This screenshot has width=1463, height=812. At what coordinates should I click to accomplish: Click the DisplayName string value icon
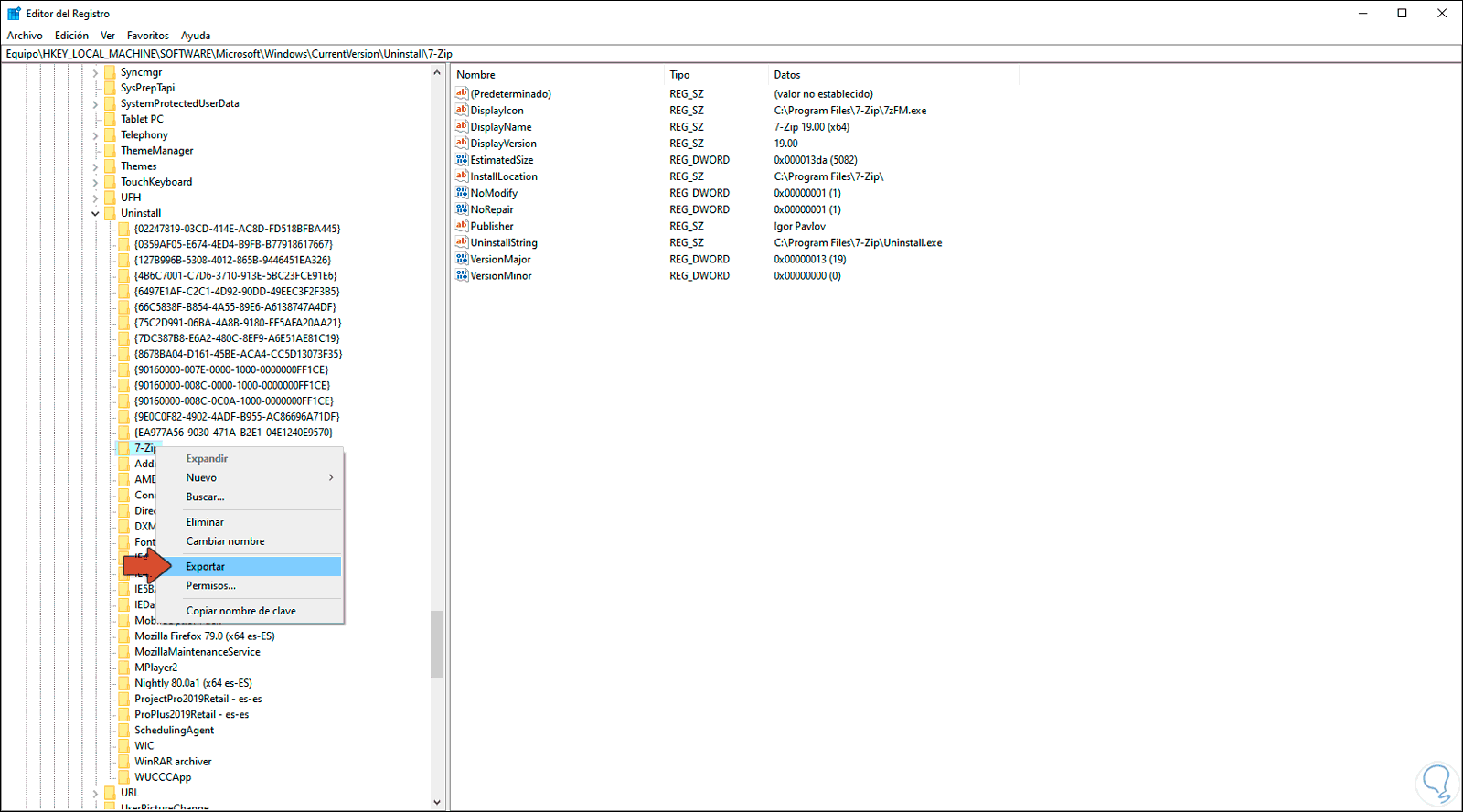pos(462,126)
